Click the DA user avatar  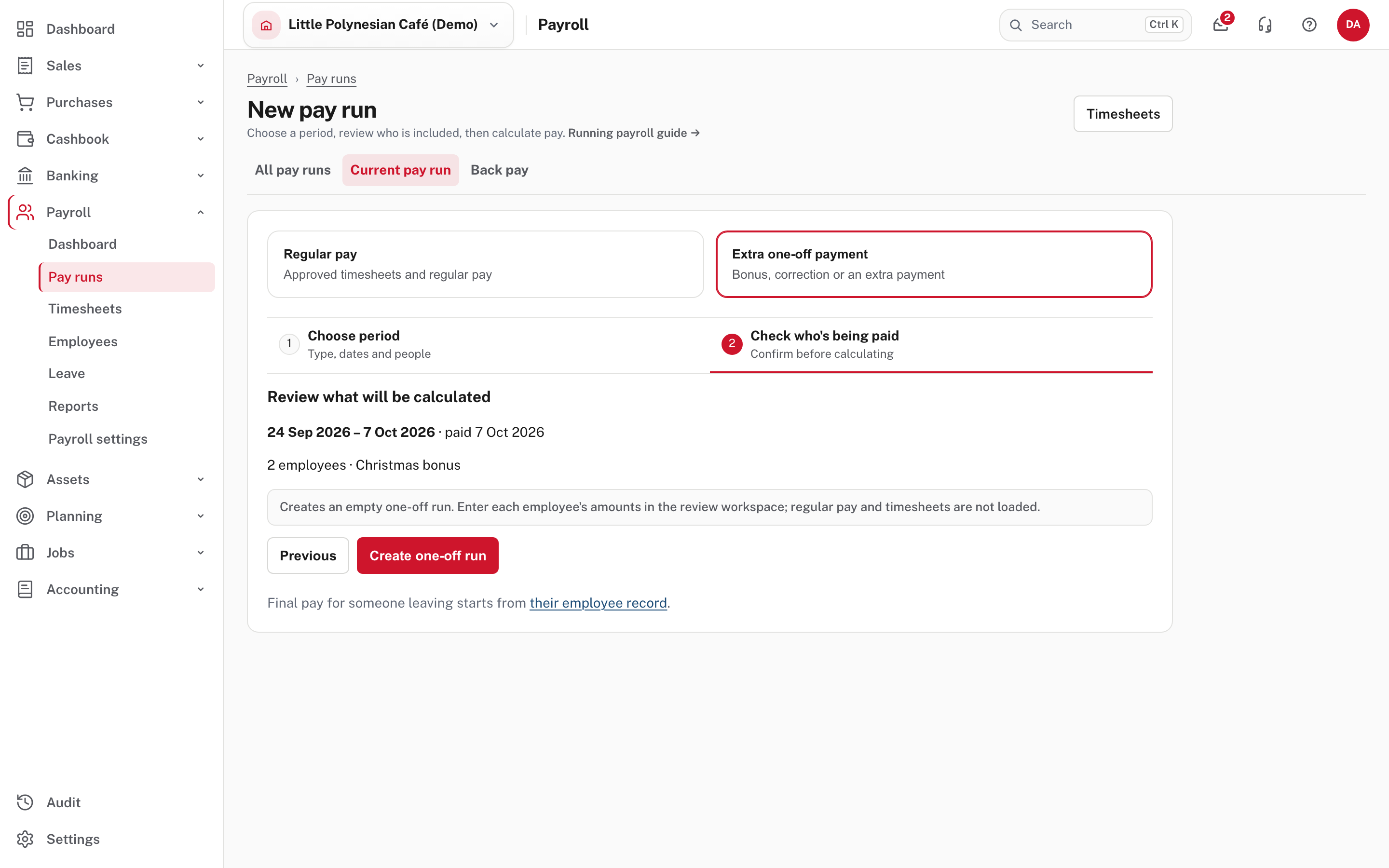click(1353, 25)
